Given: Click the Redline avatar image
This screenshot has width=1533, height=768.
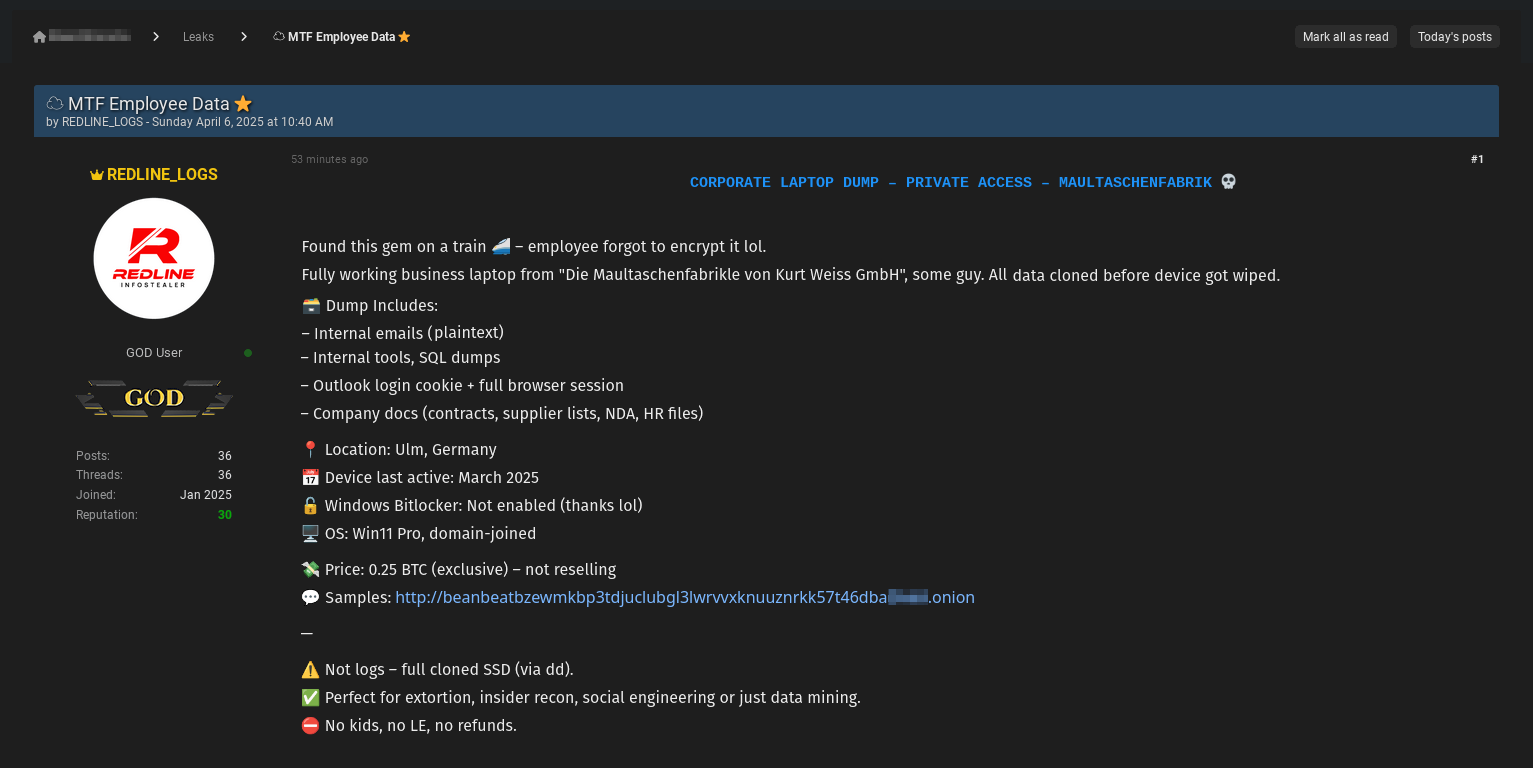Looking at the screenshot, I should [x=154, y=258].
